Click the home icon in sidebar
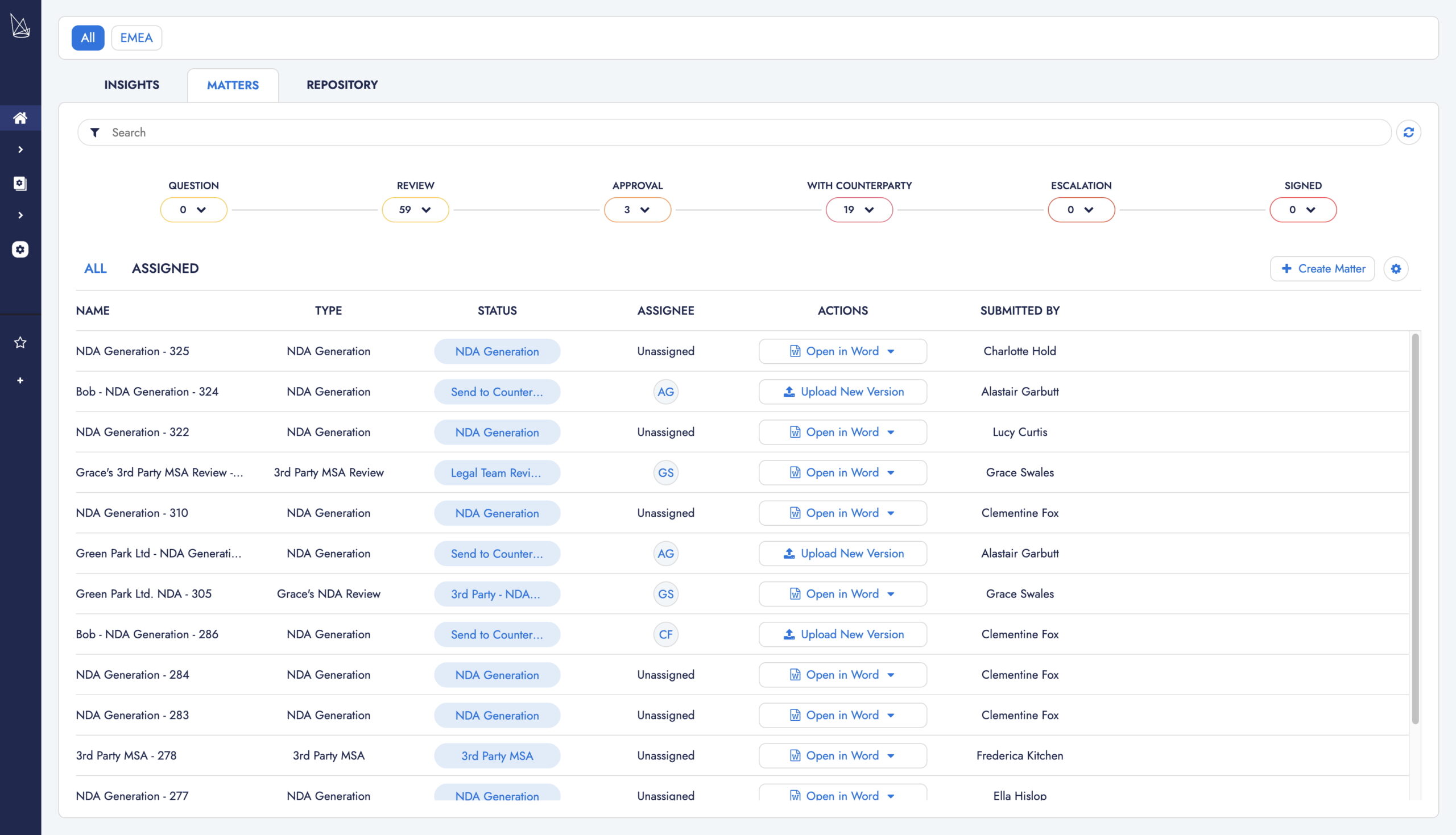The height and width of the screenshot is (835, 1456). [x=20, y=118]
